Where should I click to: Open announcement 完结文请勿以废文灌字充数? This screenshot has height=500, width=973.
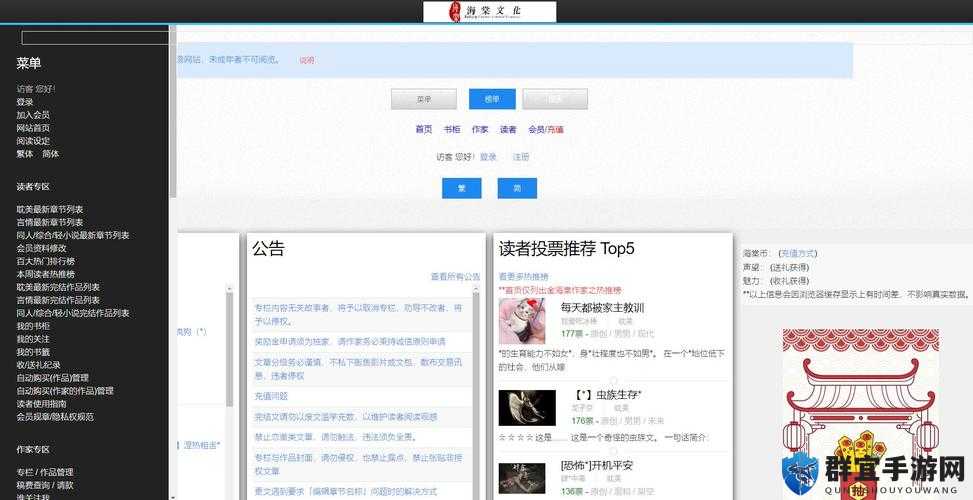coord(346,417)
